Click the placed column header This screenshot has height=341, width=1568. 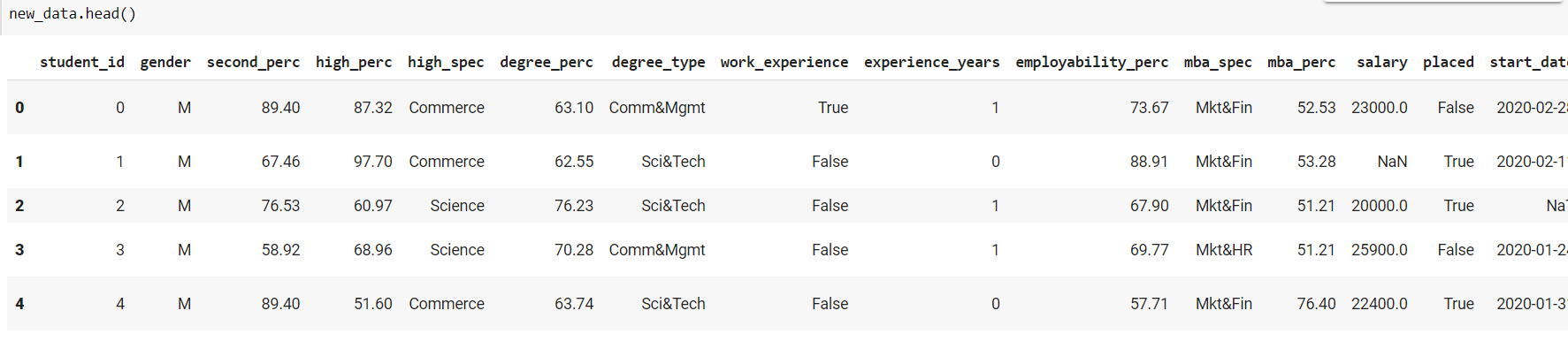tap(1449, 62)
